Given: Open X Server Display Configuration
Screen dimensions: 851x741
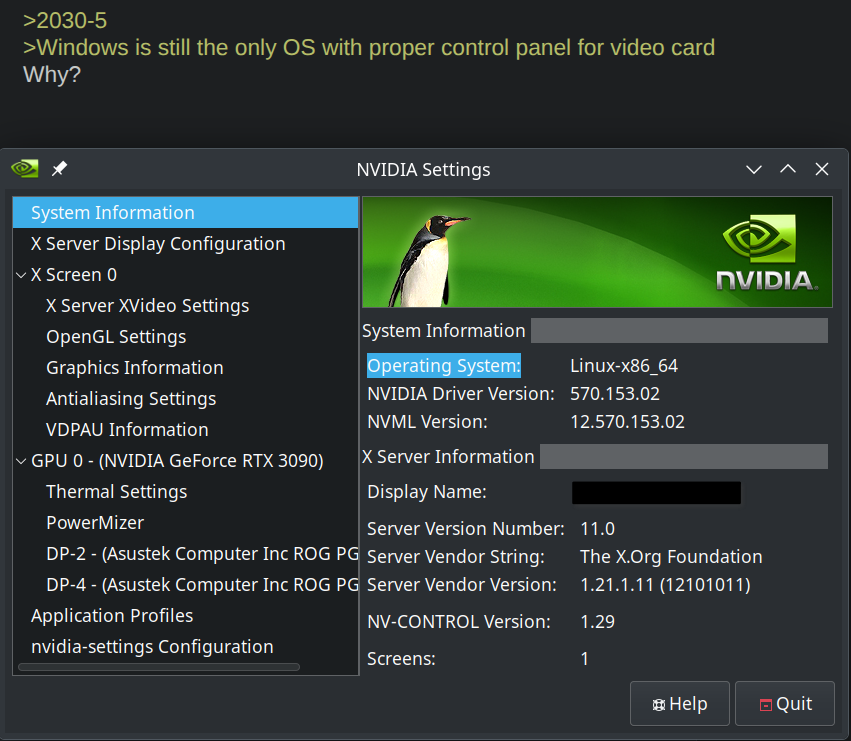Looking at the screenshot, I should (x=158, y=244).
